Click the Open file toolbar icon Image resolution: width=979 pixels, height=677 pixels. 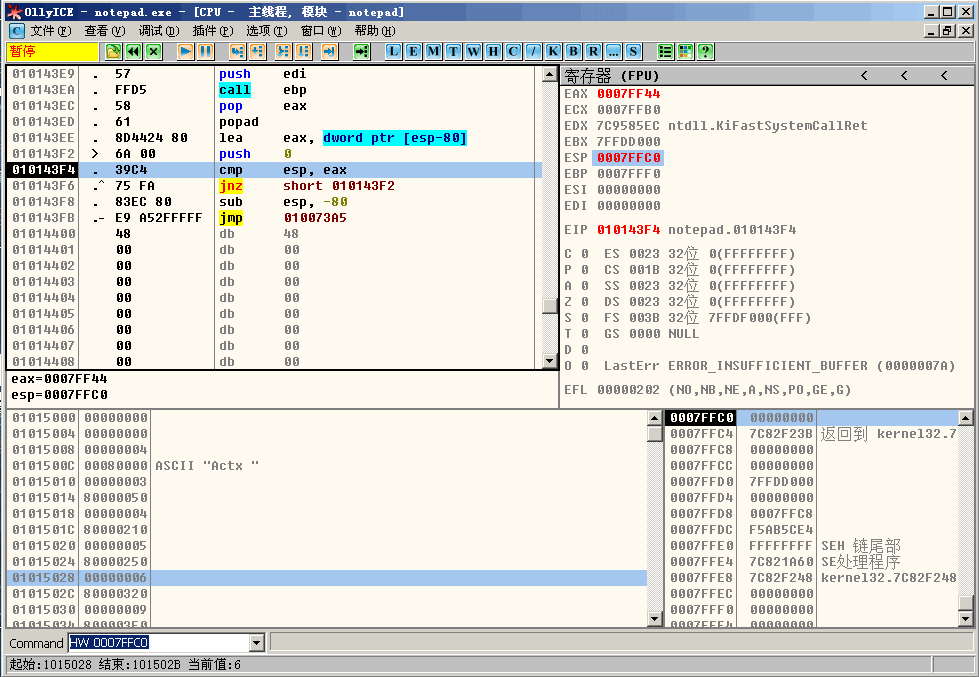pos(114,51)
